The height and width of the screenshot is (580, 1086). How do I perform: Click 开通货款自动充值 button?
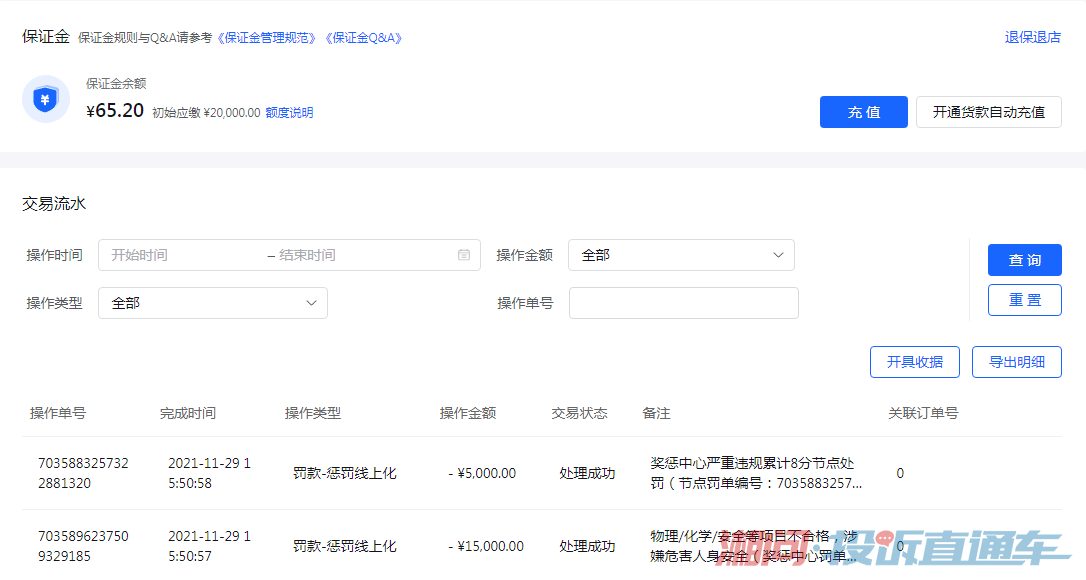pyautogui.click(x=988, y=112)
